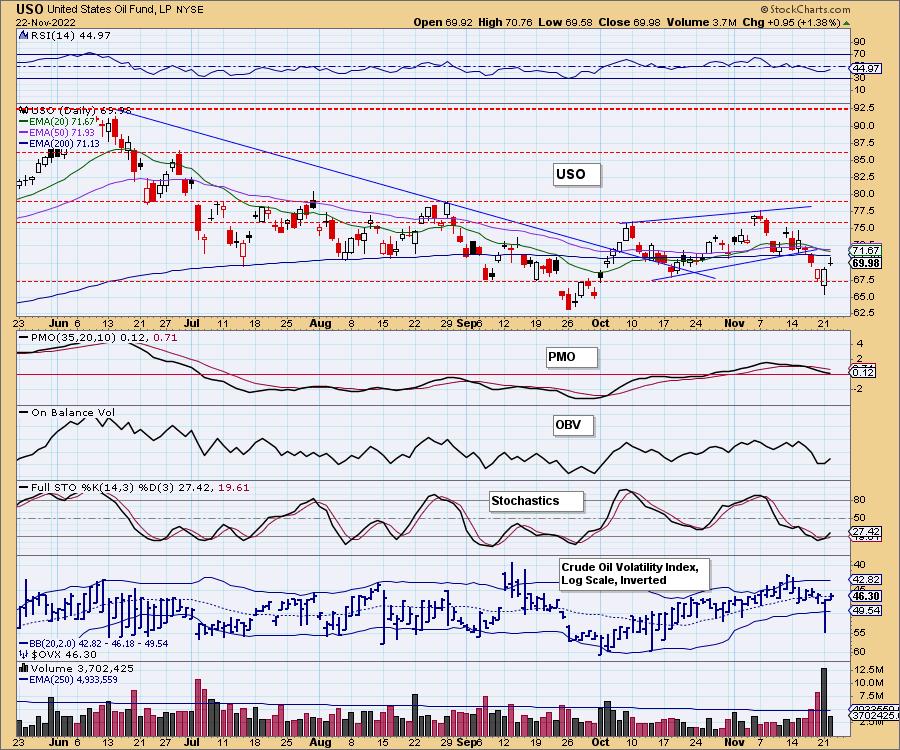Click the PMO 0.12 axis value tag

[x=863, y=372]
